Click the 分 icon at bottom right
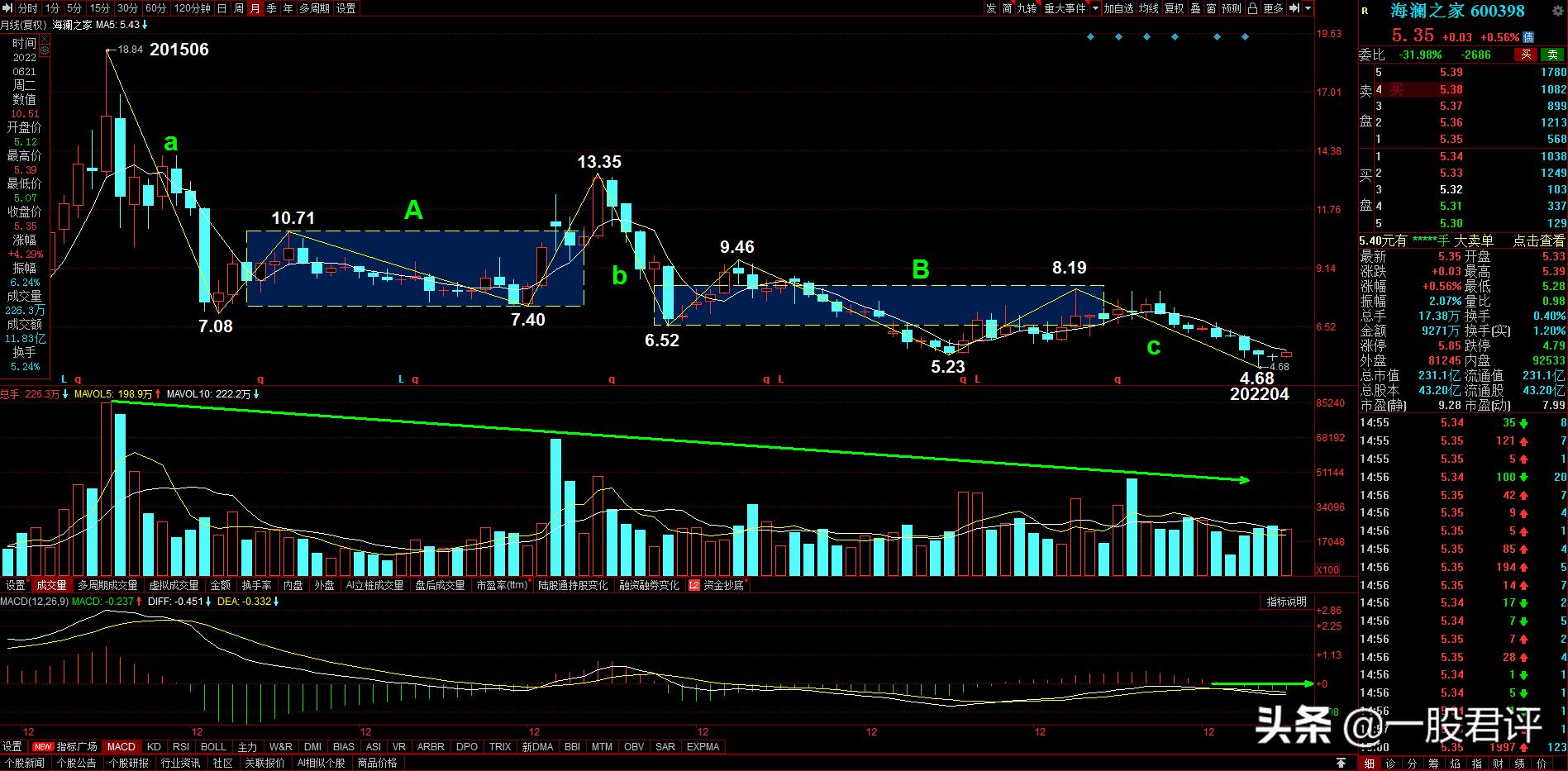Viewport: 1568px width, 771px height. coord(1413,764)
